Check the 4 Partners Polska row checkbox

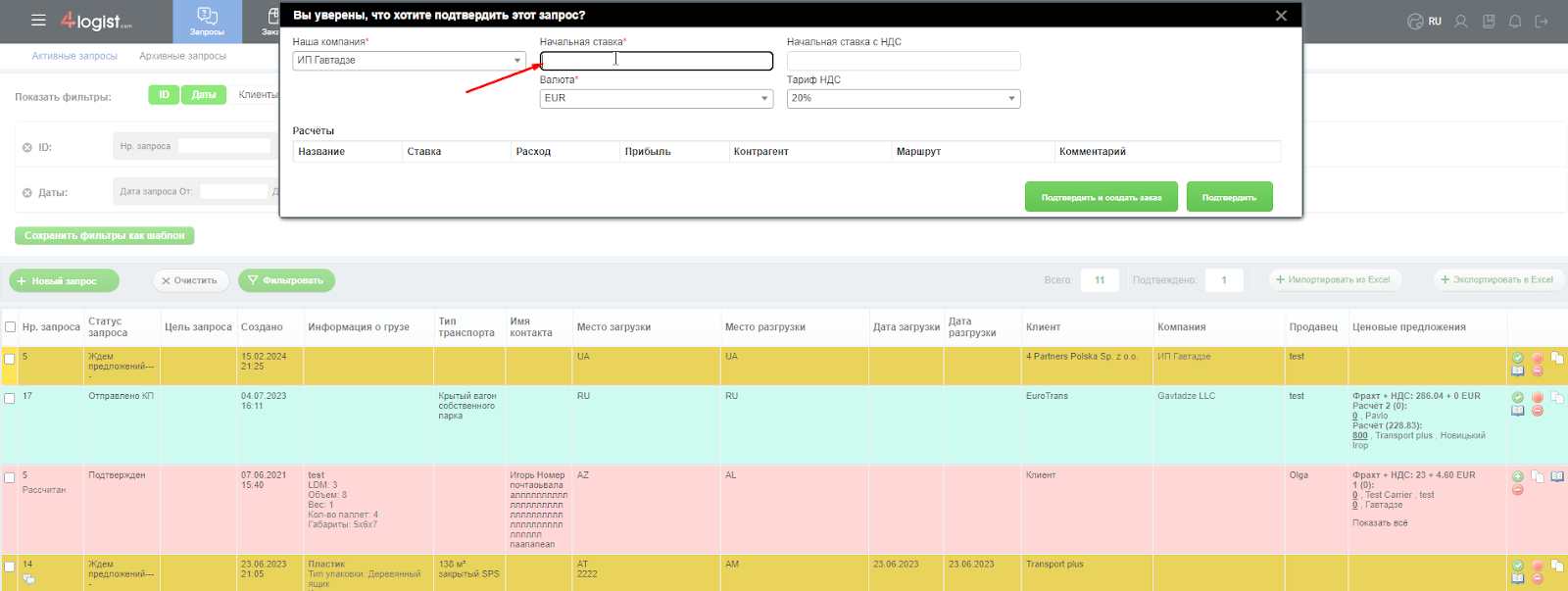[10, 359]
